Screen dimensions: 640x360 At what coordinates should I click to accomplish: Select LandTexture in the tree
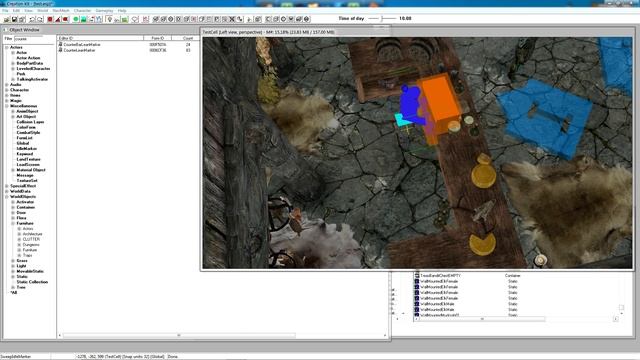point(28,159)
